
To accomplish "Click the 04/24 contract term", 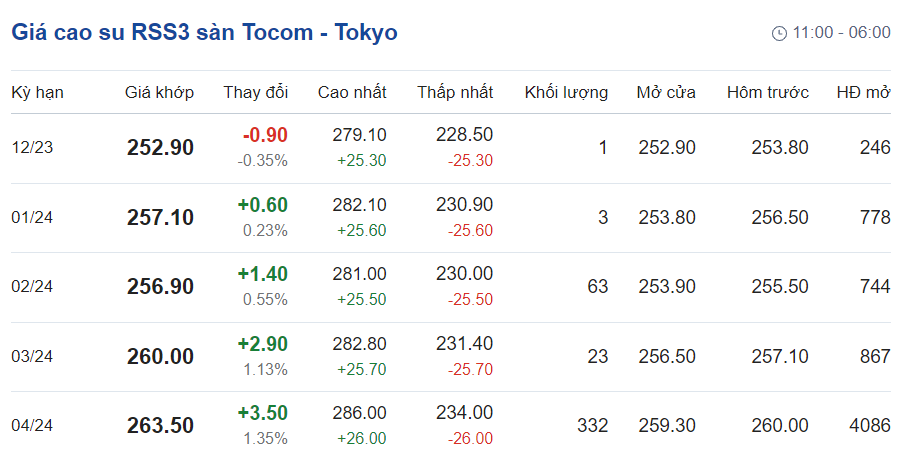I will (x=33, y=426).
